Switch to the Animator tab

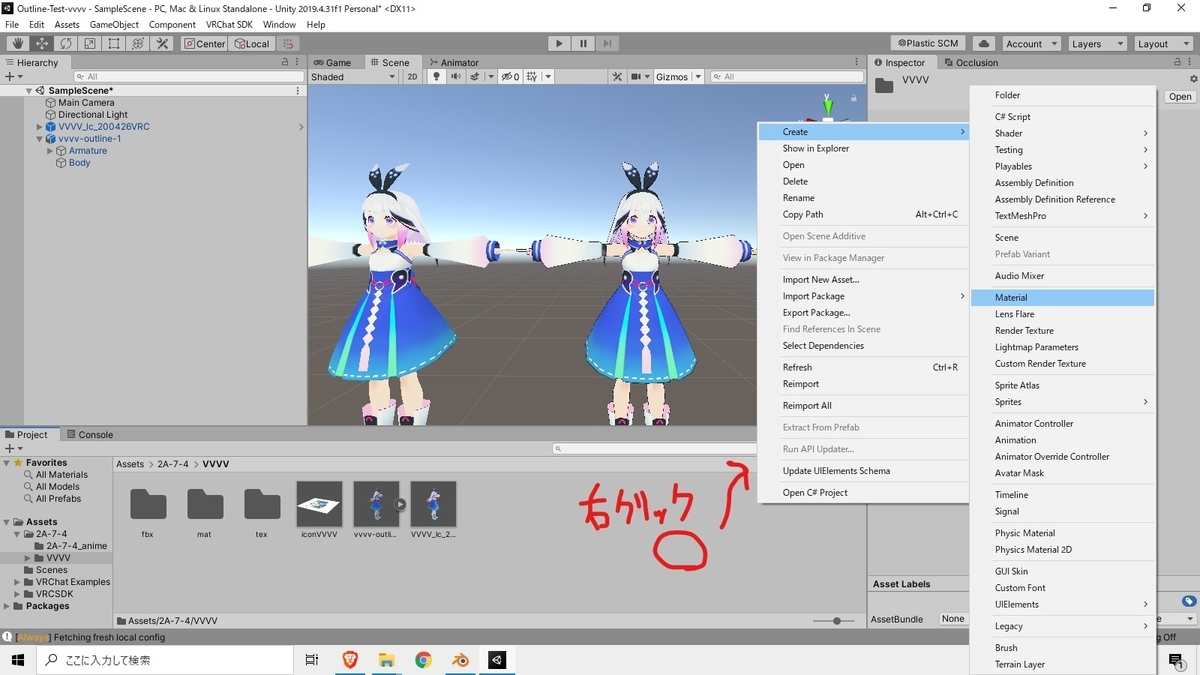[x=453, y=62]
